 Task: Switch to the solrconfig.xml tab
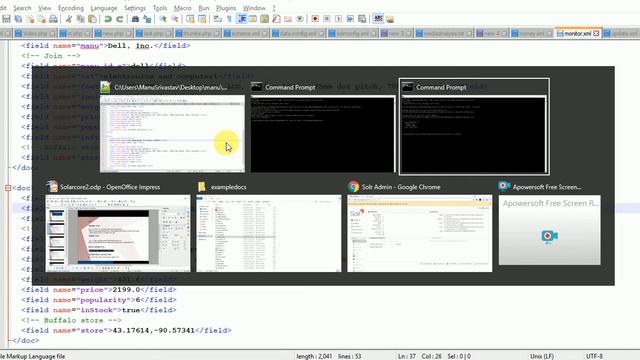coord(353,33)
